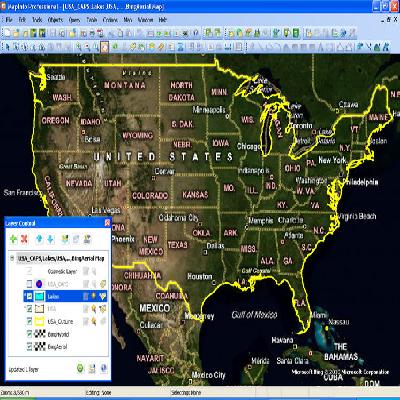Click the checkered icon next to BingHybrid
Image resolution: width=400 pixels, height=400 pixels.
tap(40, 334)
